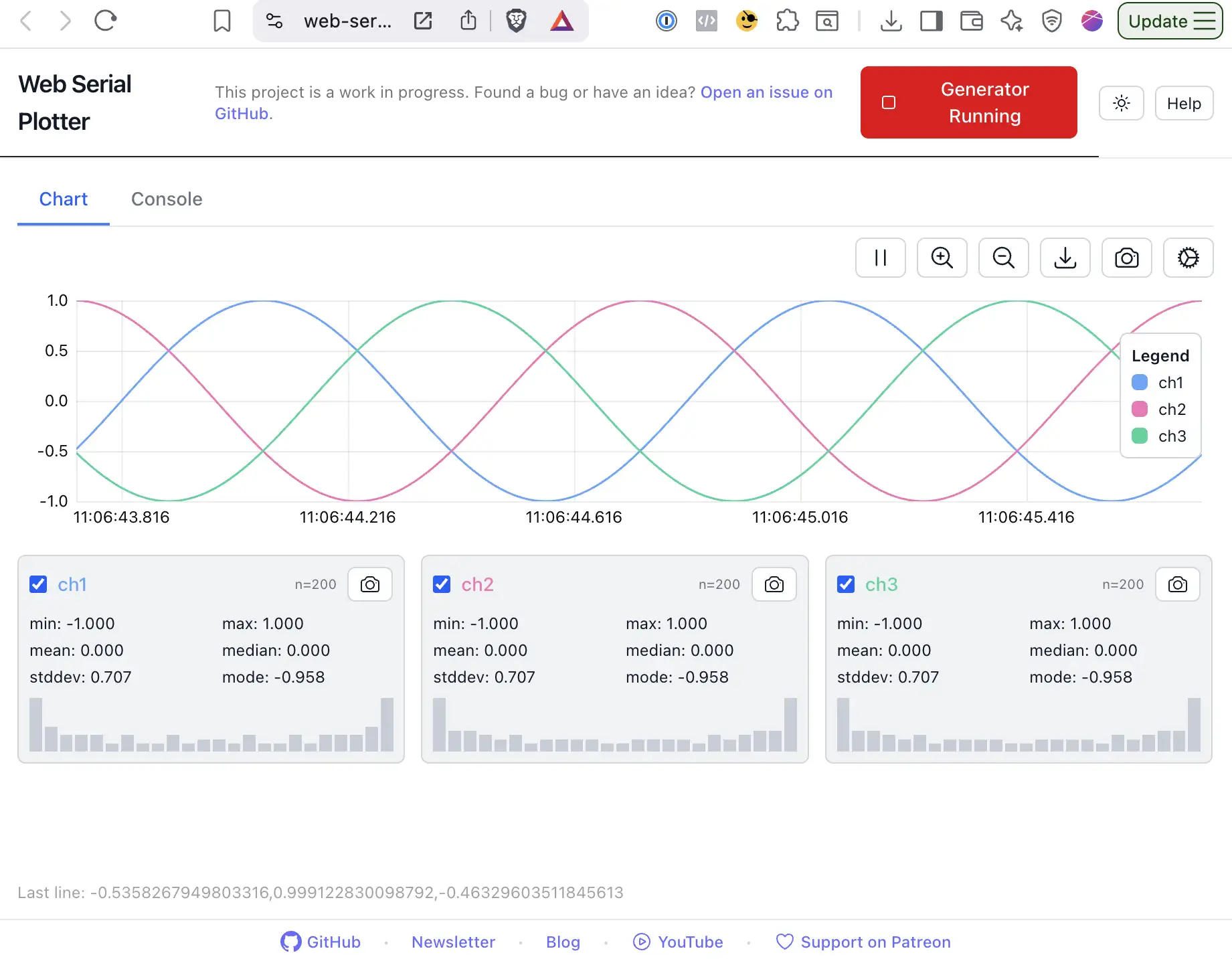Viewport: 1232px width, 959px height.
Task: Uncheck the ch1 channel checkbox
Action: pos(38,584)
